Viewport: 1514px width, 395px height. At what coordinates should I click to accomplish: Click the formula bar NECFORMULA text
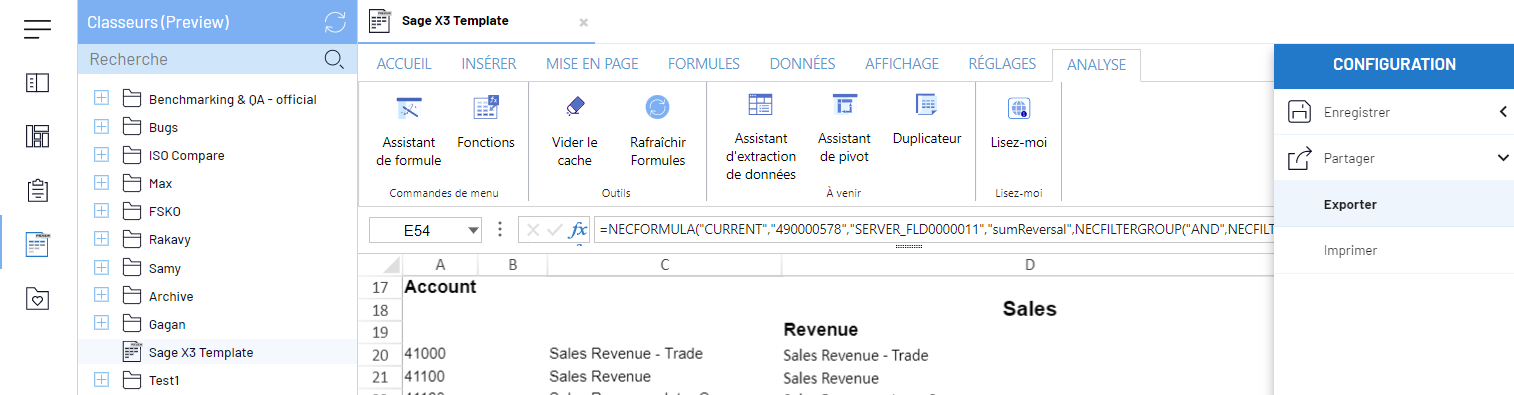coord(935,230)
